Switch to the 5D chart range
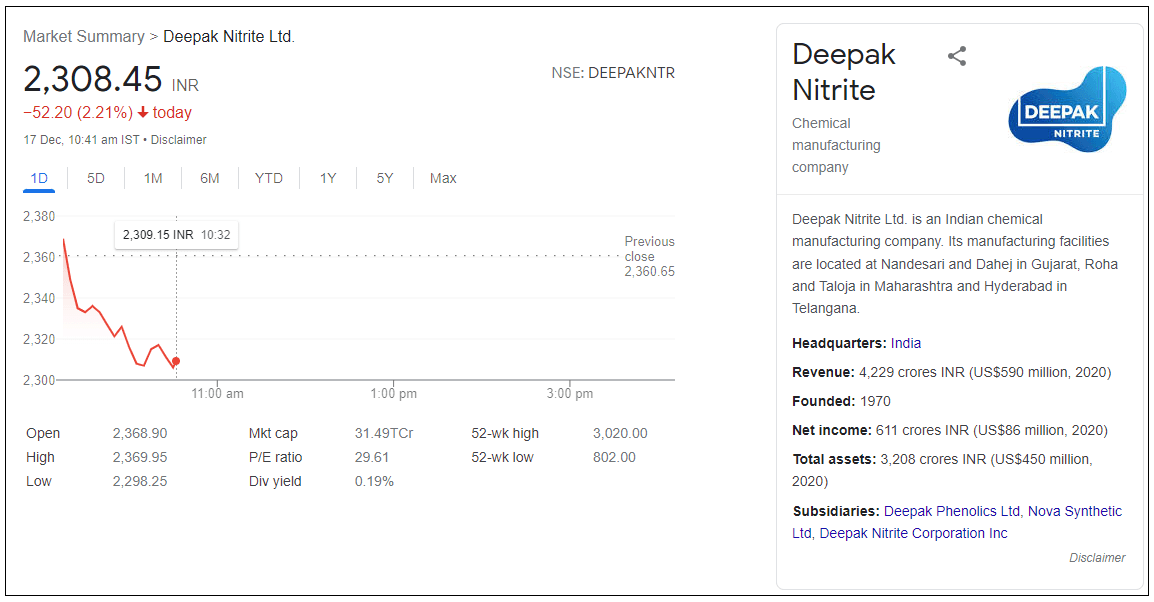 (96, 178)
